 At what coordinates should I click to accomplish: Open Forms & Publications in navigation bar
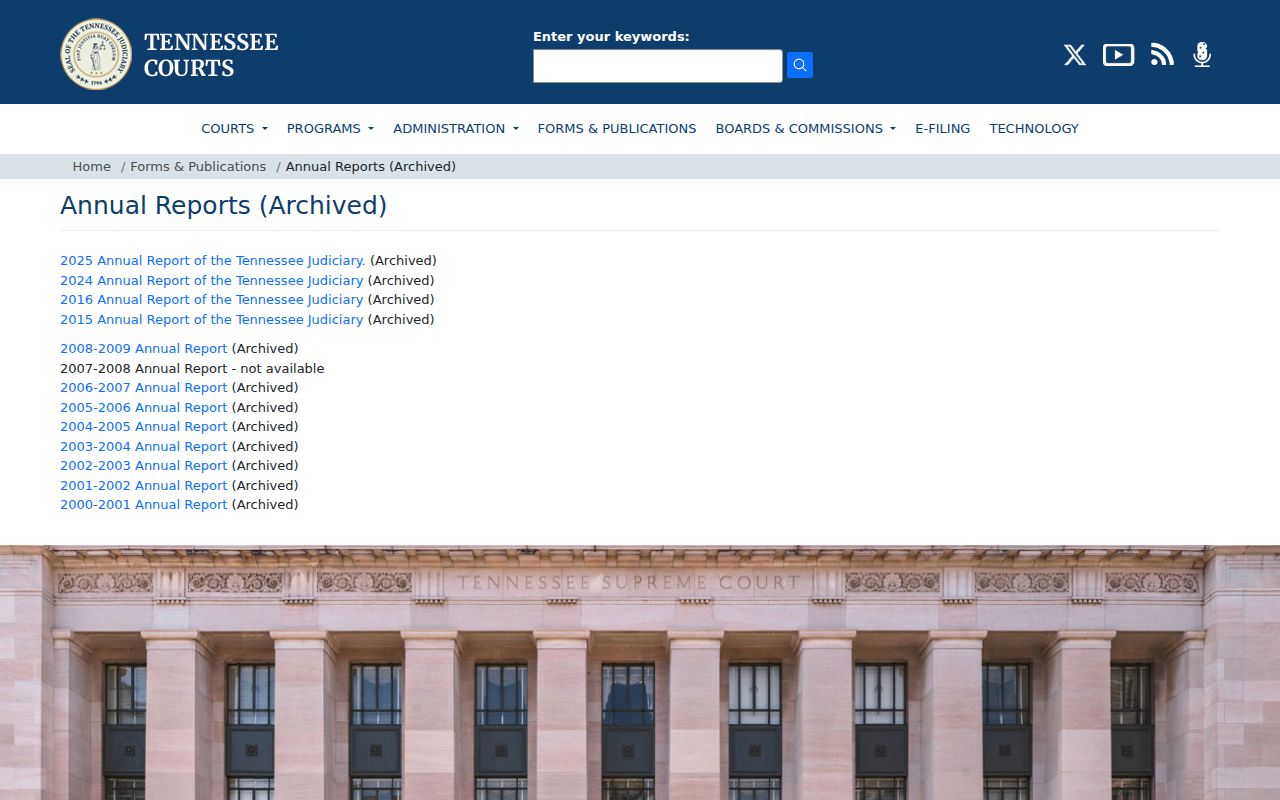[x=617, y=128]
